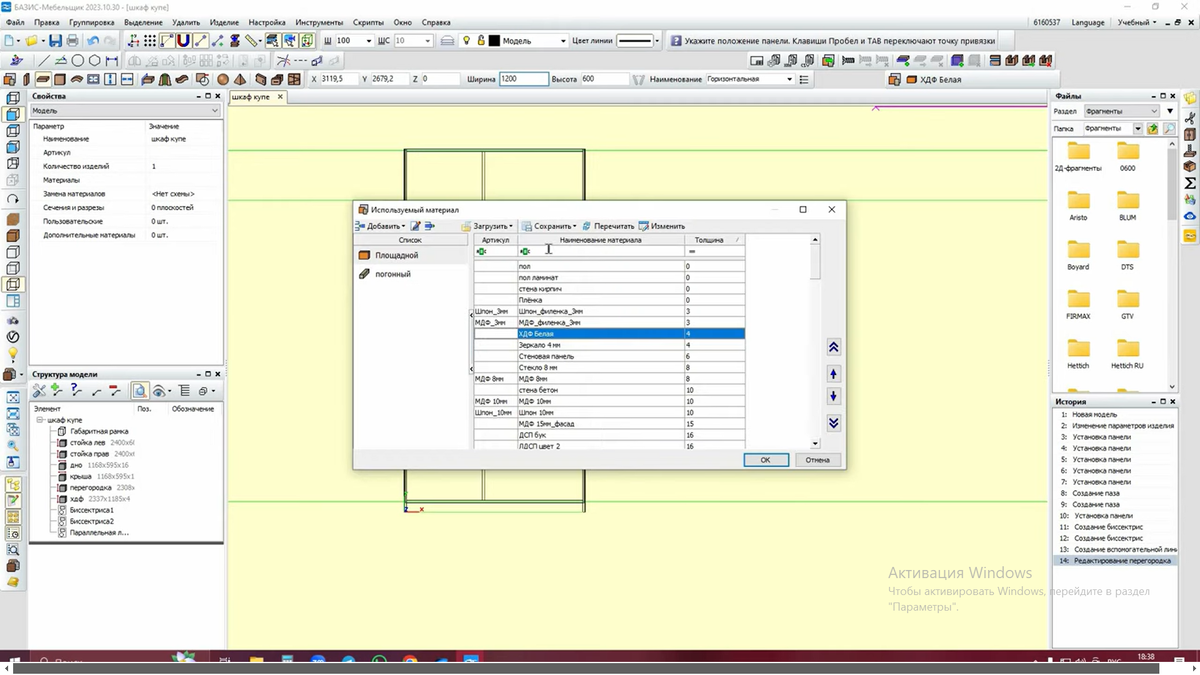Open the Изделие menu
This screenshot has height=675, width=1200.
[x=225, y=22]
